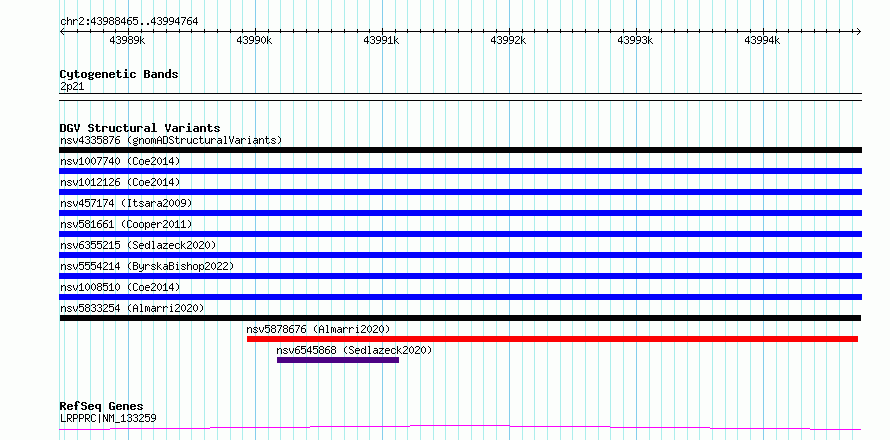Click the blue nsv1007740 variant bar
The width and height of the screenshot is (890, 440).
460,171
